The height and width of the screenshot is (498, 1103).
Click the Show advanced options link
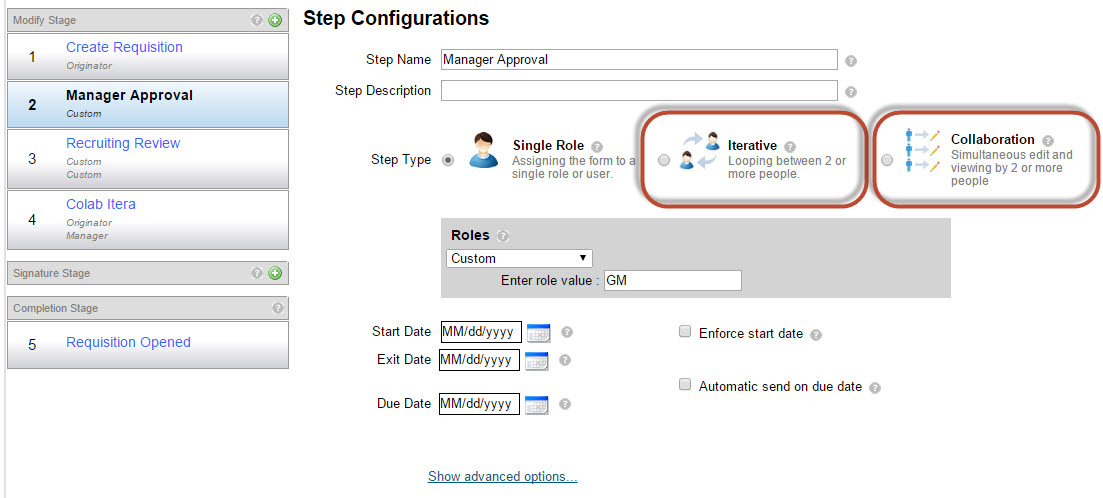502,477
